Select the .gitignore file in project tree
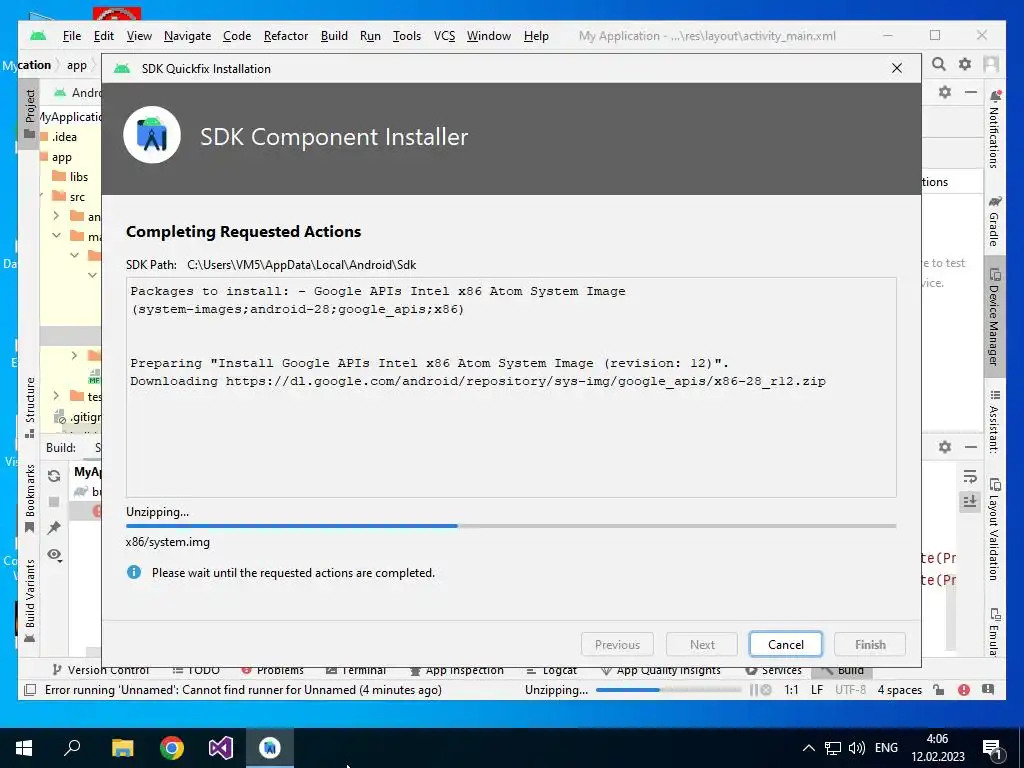Viewport: 1024px width, 768px height. pyautogui.click(x=77, y=417)
